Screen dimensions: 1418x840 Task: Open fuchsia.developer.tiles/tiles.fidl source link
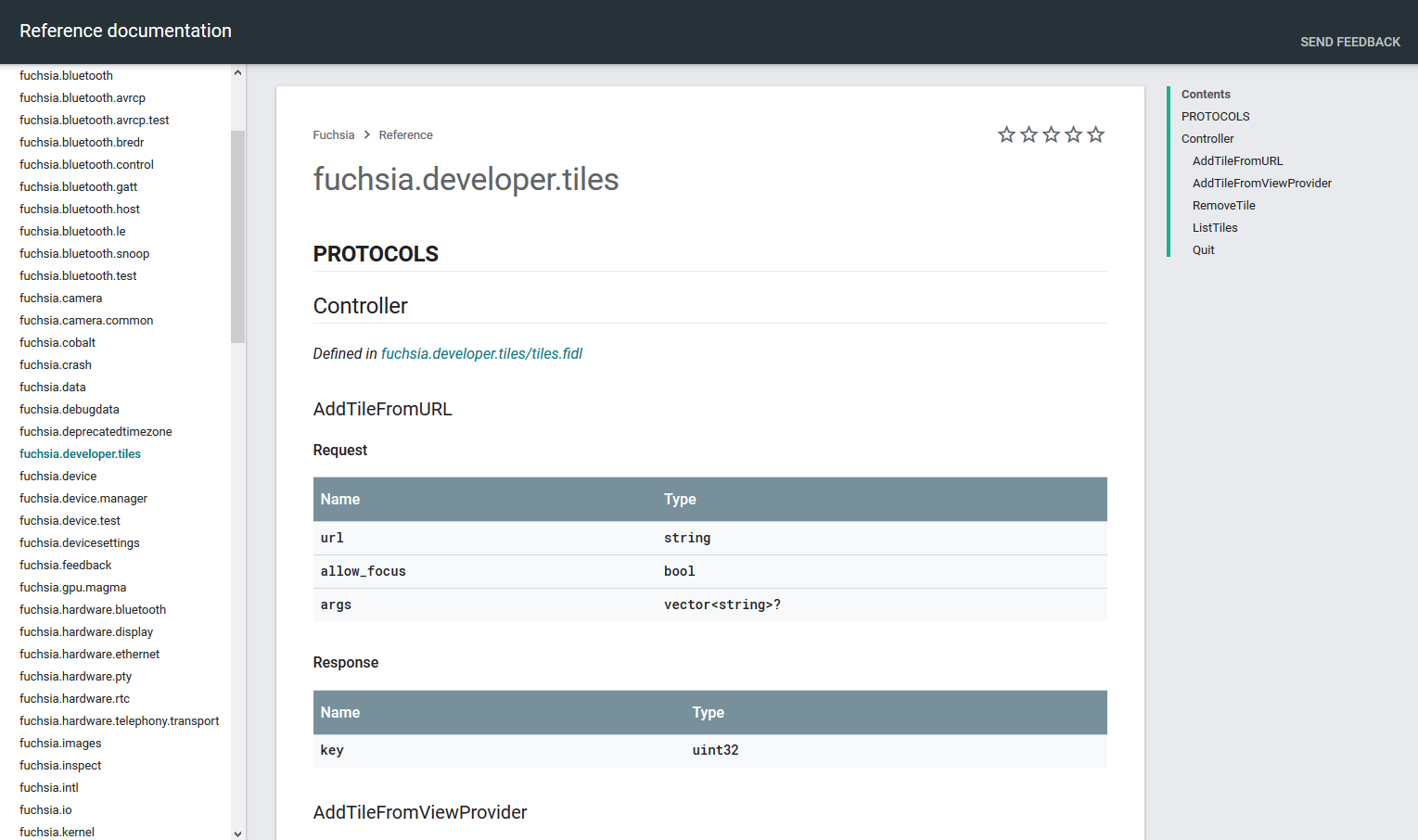pyautogui.click(x=481, y=353)
